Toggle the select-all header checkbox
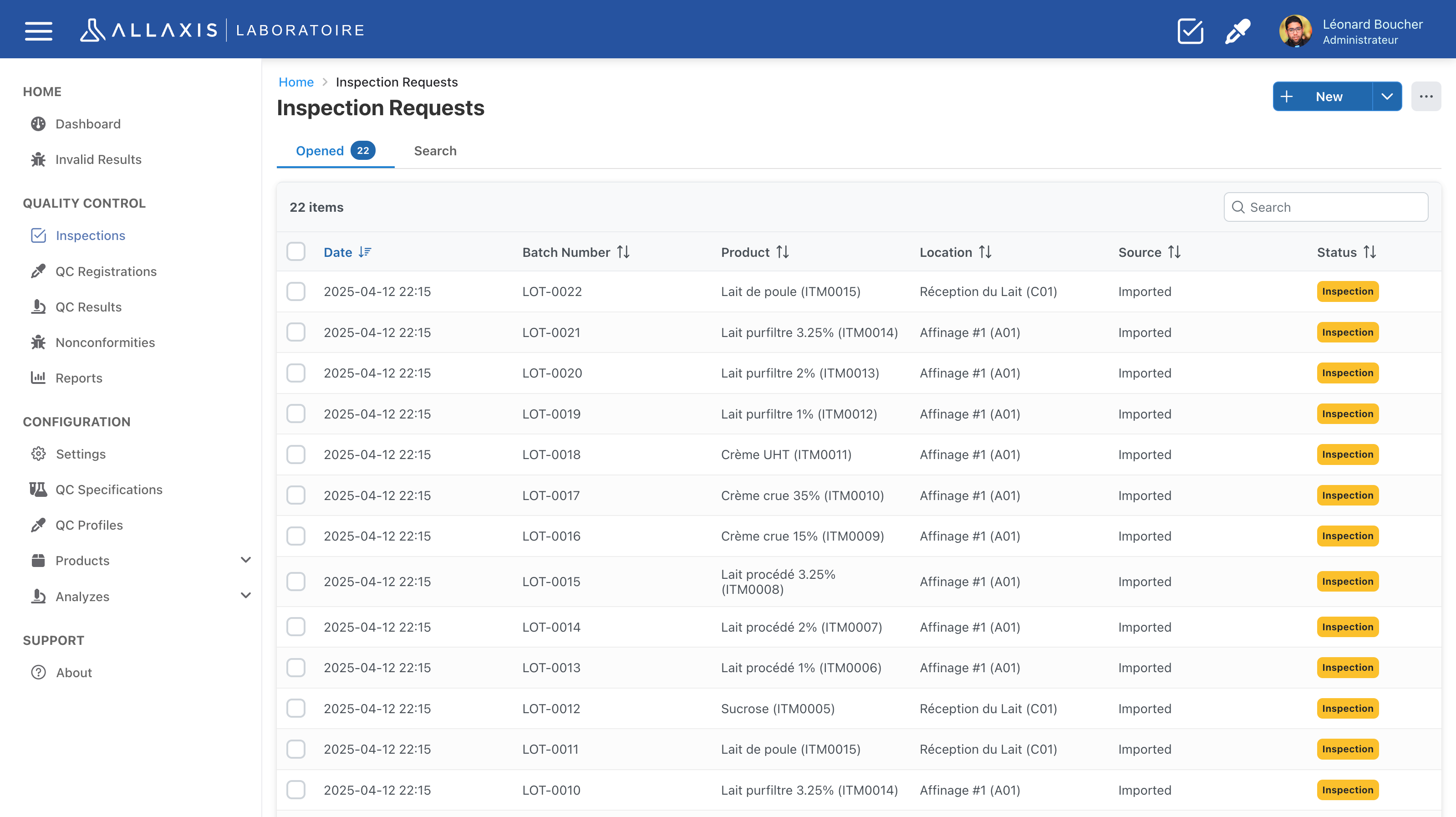 click(x=295, y=251)
